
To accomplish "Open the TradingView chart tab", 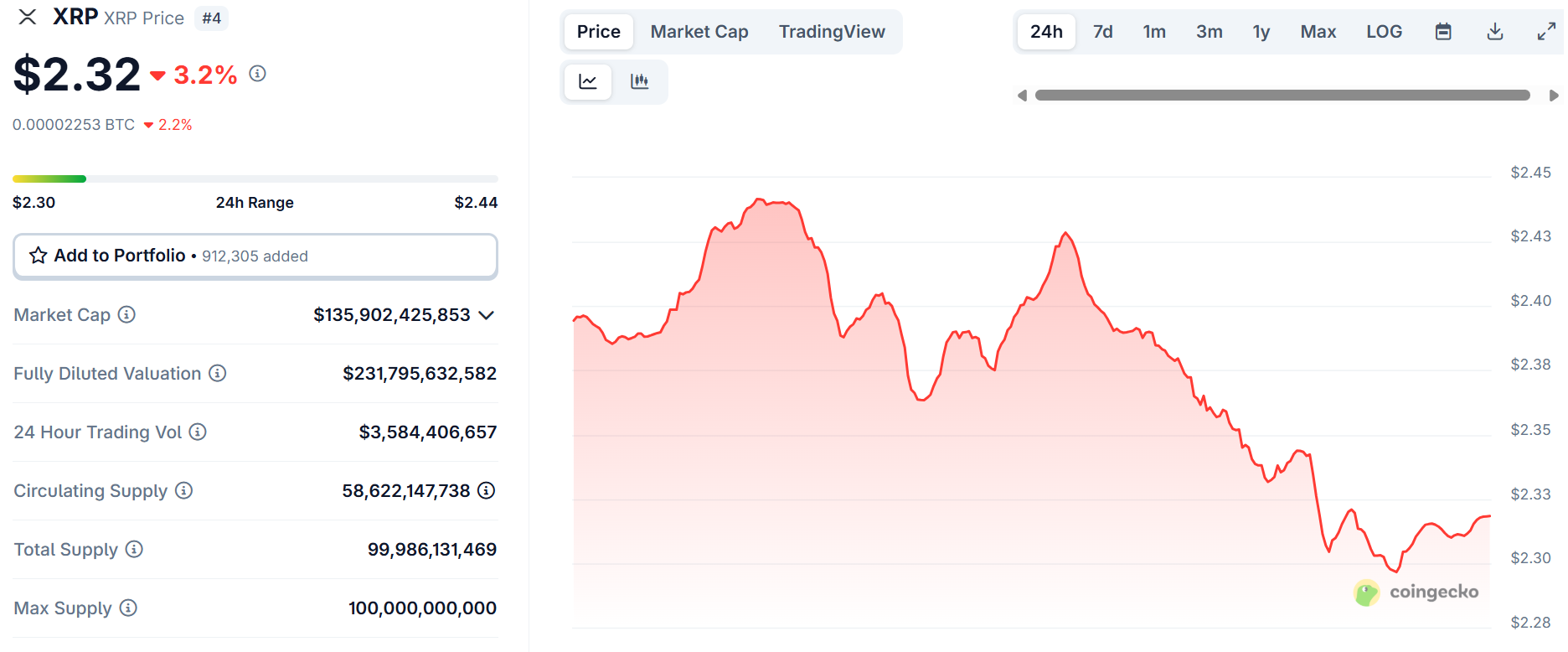I will (x=832, y=32).
